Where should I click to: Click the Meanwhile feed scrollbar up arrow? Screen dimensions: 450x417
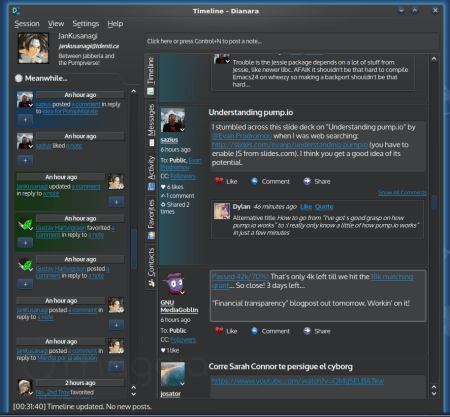(134, 91)
